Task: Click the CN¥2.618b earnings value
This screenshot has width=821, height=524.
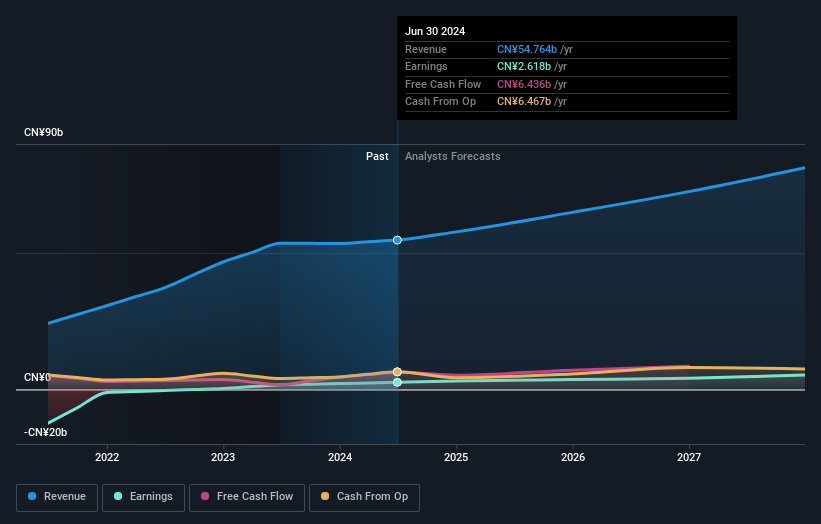Action: [x=524, y=66]
